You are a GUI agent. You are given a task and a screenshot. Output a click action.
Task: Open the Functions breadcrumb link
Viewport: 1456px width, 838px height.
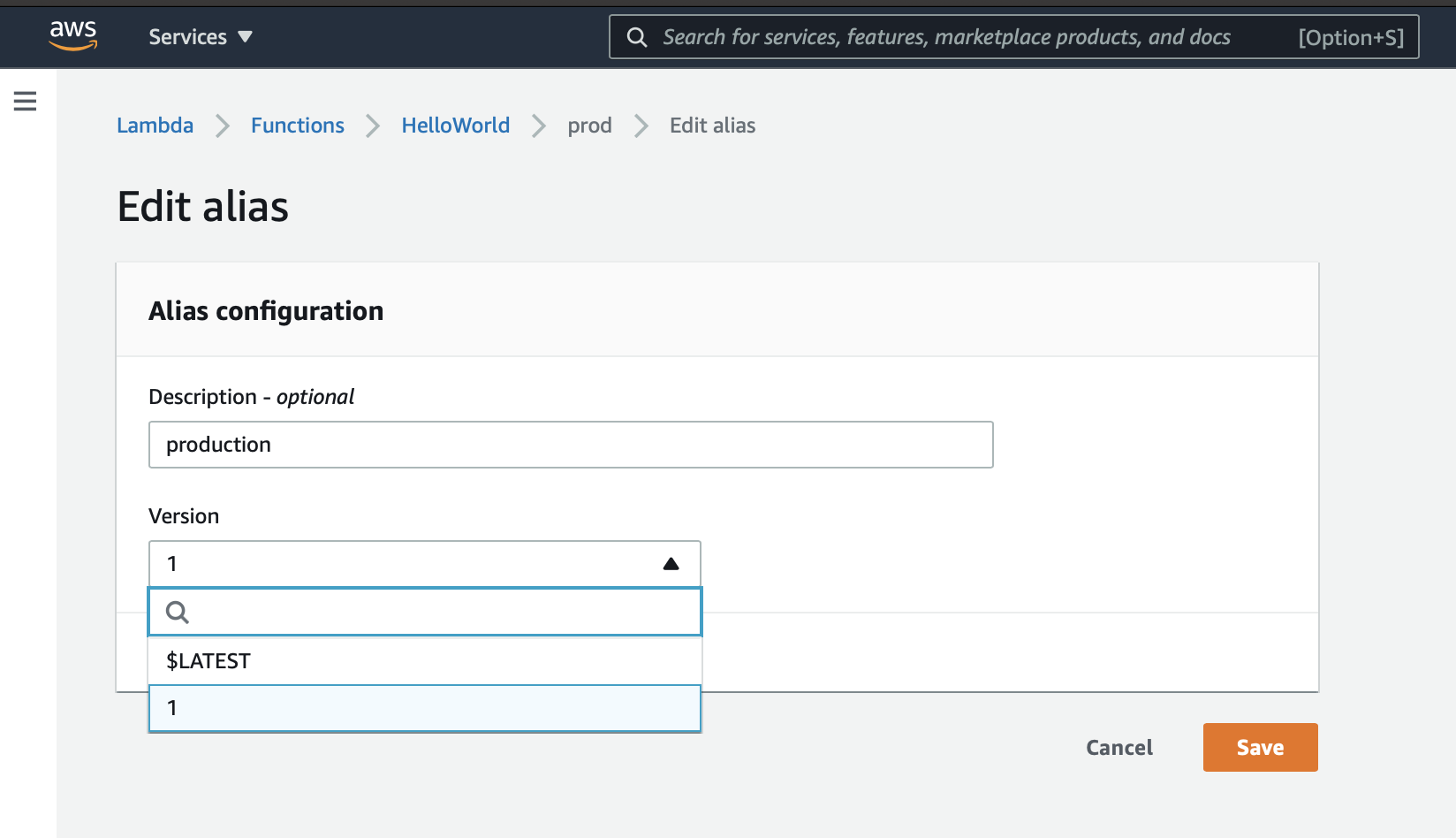298,126
